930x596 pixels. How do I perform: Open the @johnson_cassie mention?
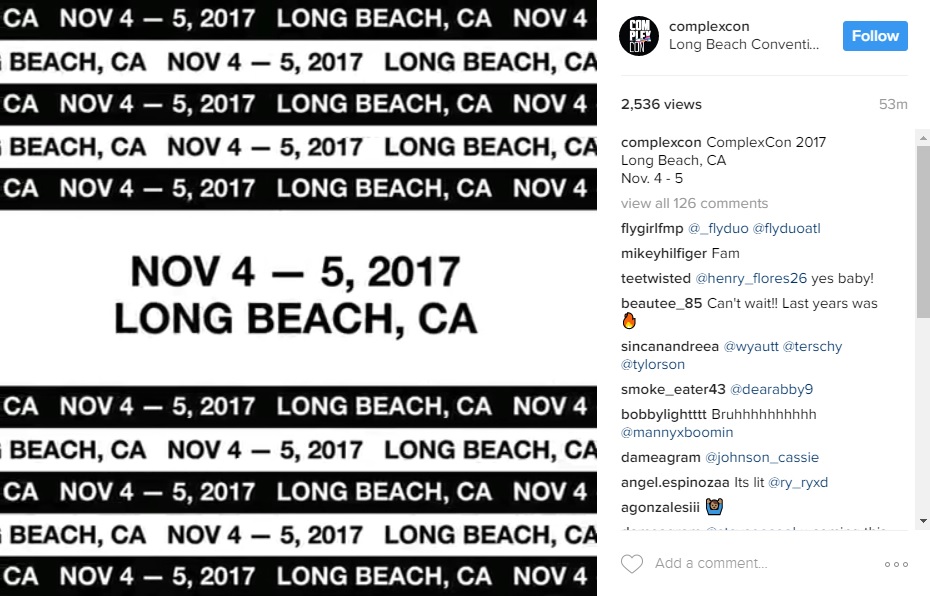tap(762, 457)
